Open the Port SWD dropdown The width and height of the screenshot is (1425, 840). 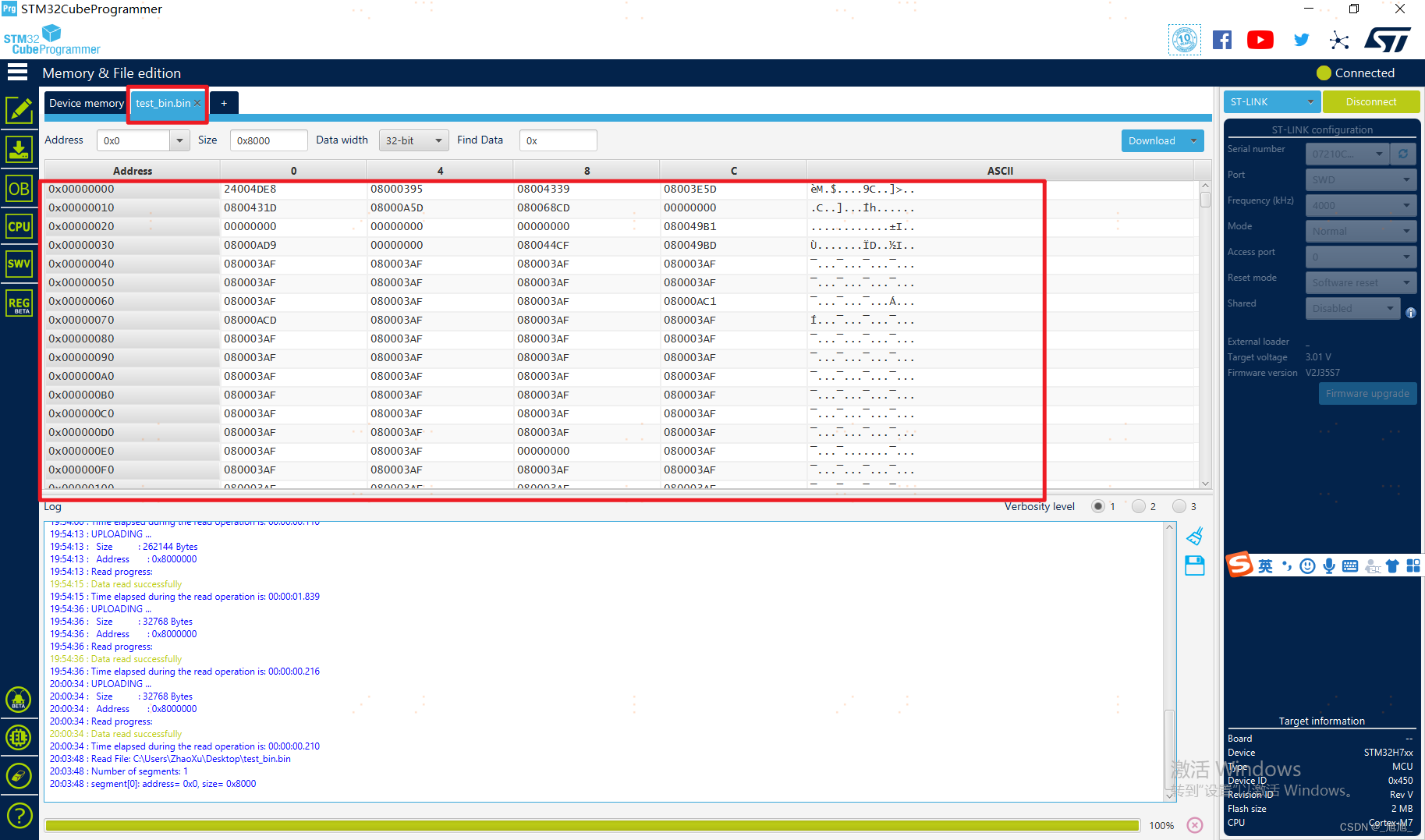pyautogui.click(x=1361, y=179)
